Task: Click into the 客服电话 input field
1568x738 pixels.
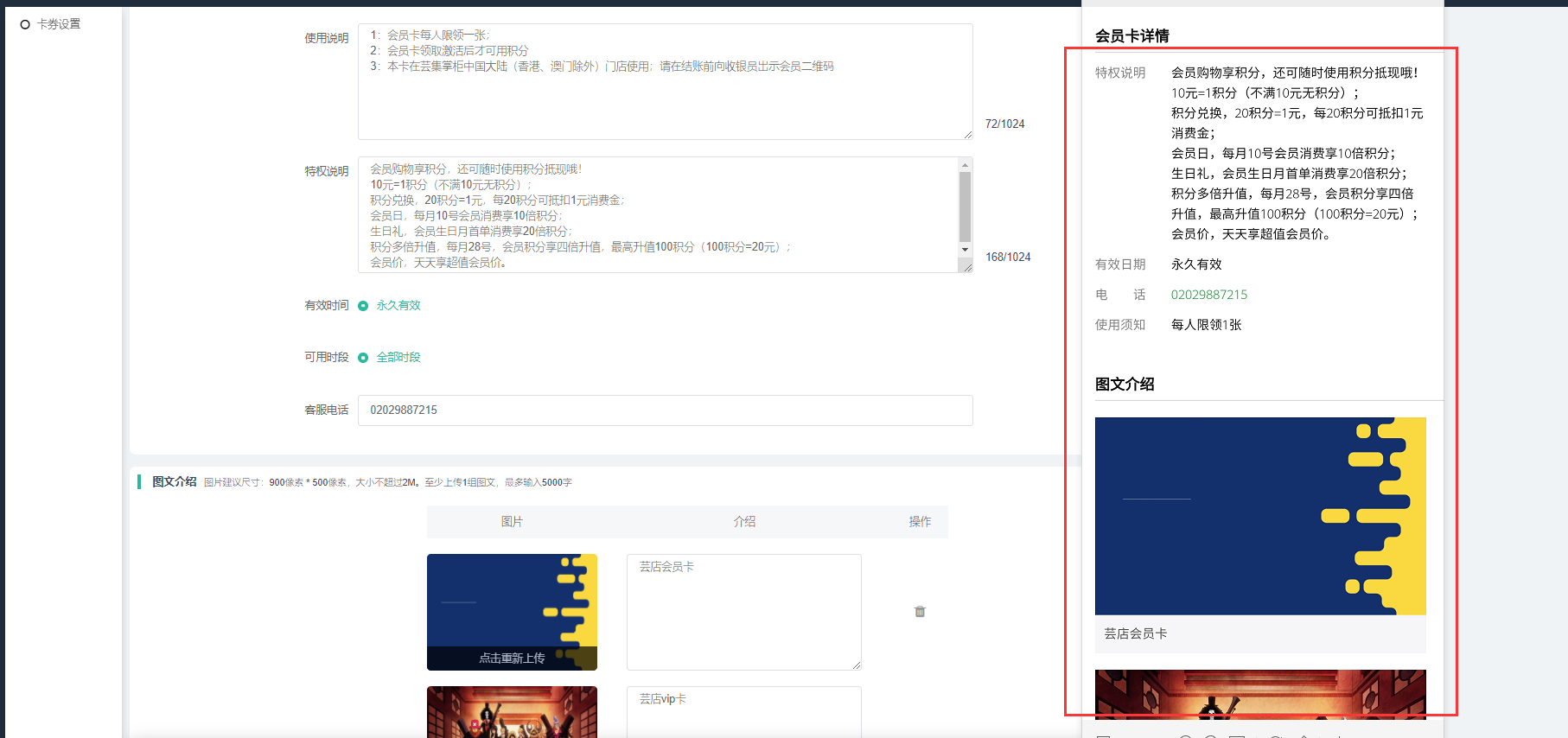Action: 665,410
